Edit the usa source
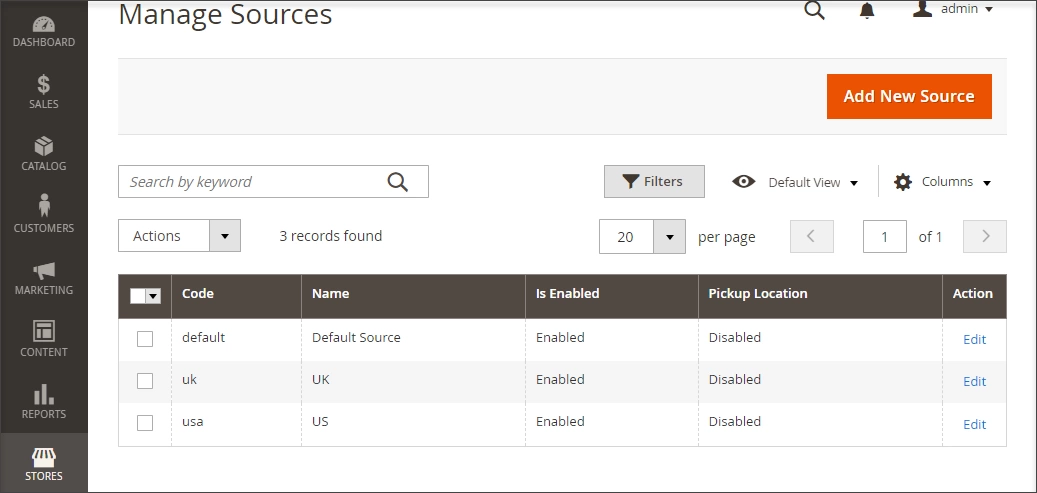The image size is (1037, 493). (974, 425)
